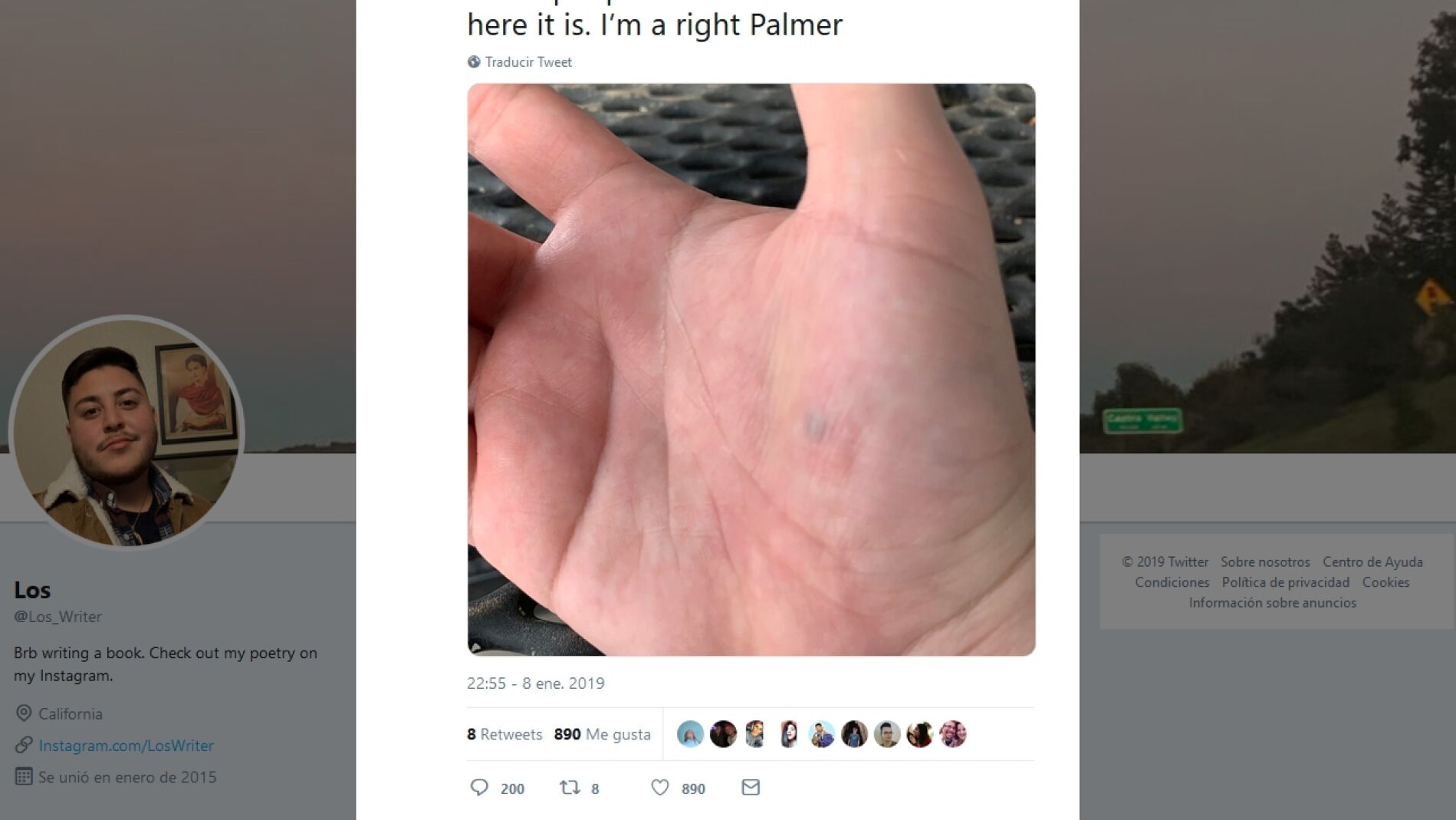Click the reply speech bubble icon
Image resolution: width=1456 pixels, height=820 pixels.
[479, 787]
